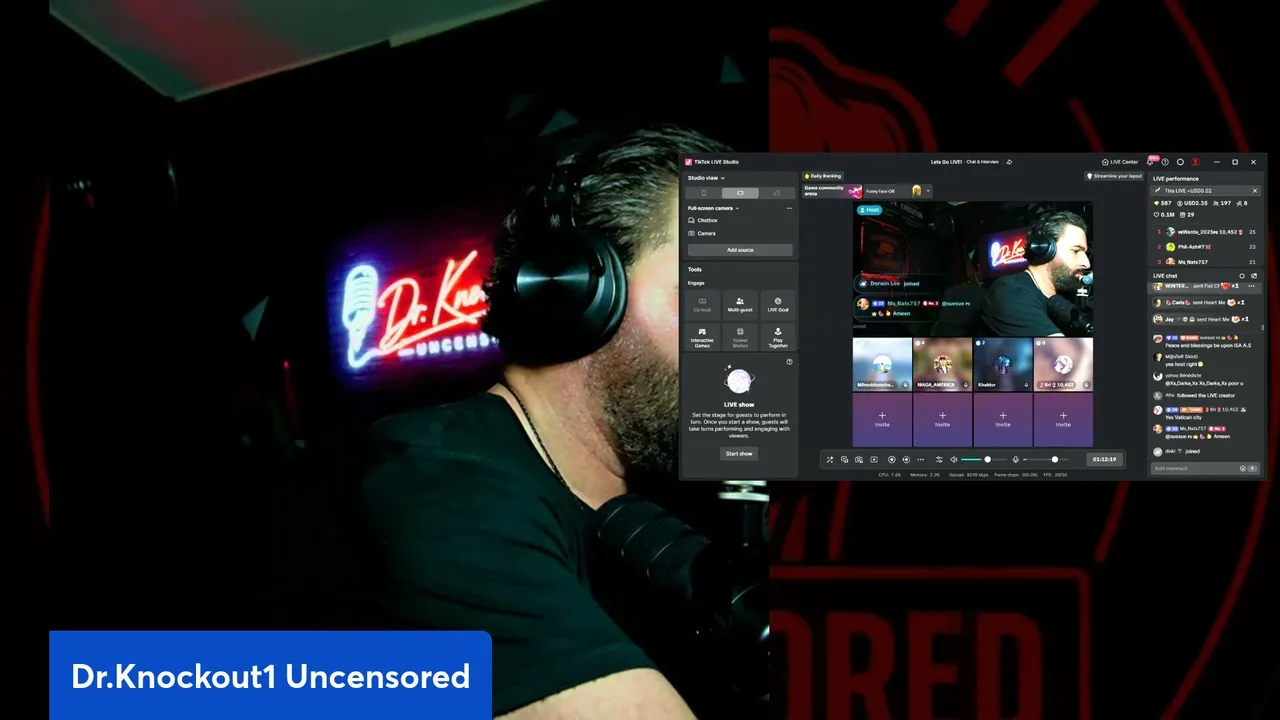Open the audio mixer settings icon
Viewport: 1280px width, 720px height.
tap(939, 460)
